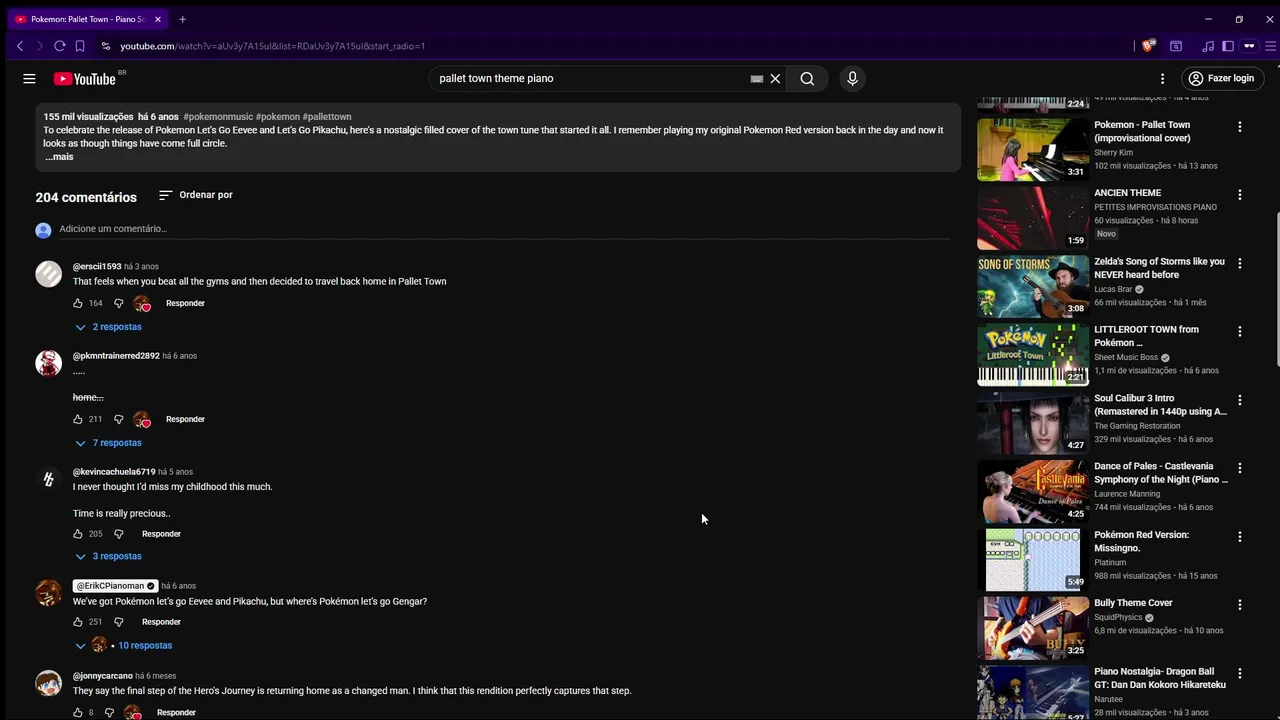This screenshot has width=1280, height=720.
Task: Expand 3 respostas under @kevincachuela6719 comment
Action: pyautogui.click(x=108, y=556)
